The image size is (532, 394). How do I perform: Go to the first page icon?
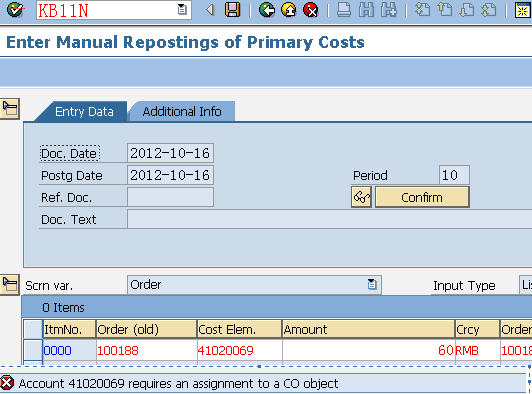coord(423,10)
